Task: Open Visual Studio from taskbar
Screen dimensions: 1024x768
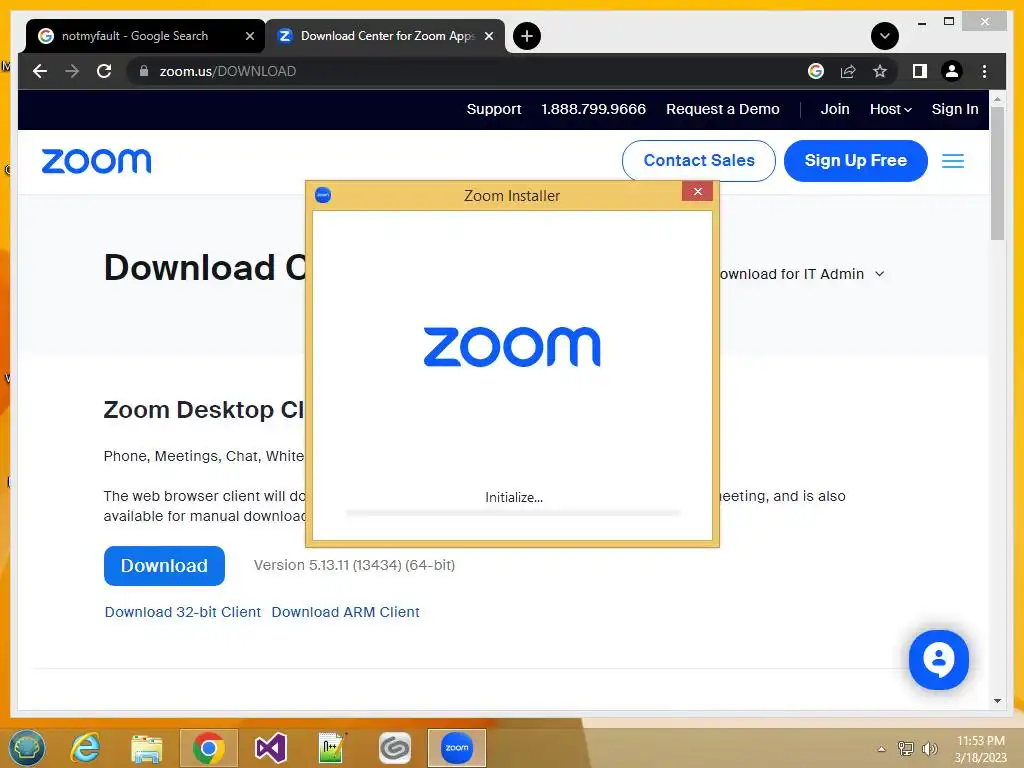Action: [x=270, y=748]
